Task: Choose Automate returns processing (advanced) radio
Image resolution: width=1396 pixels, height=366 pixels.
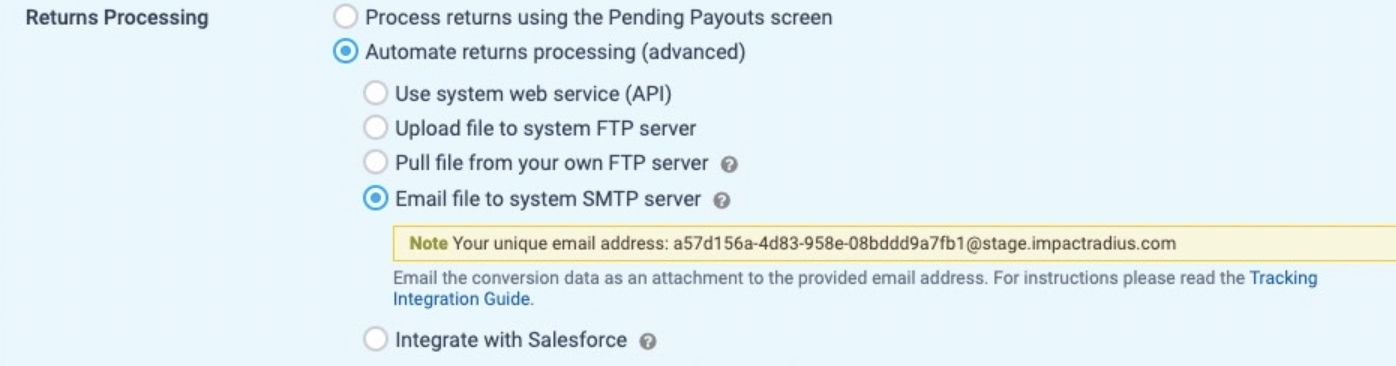Action: tap(345, 51)
